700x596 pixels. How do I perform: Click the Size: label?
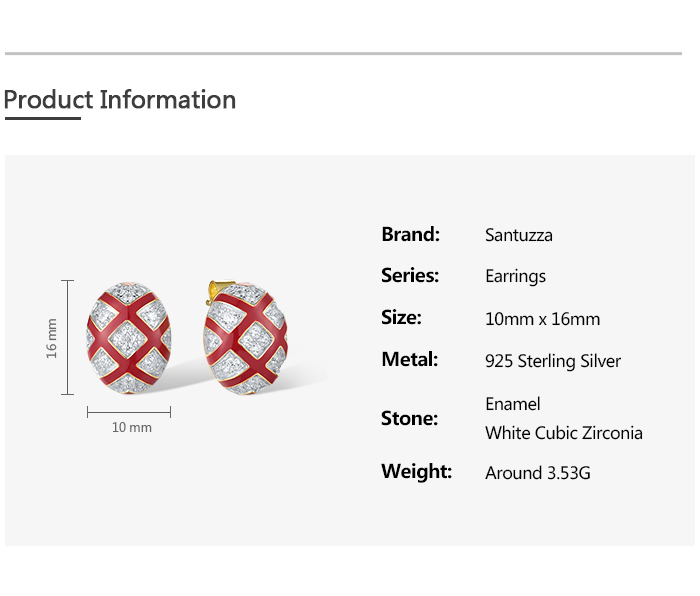click(x=401, y=318)
